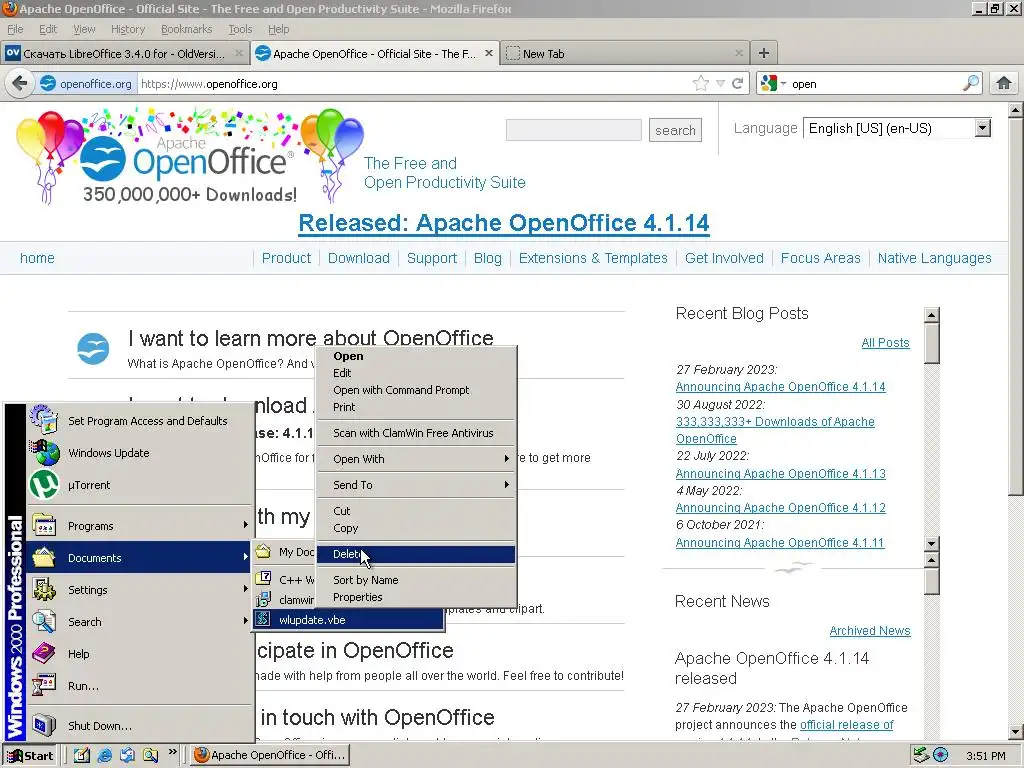The width and height of the screenshot is (1024, 768).
Task: Bookmark this page with the star icon
Action: point(701,84)
